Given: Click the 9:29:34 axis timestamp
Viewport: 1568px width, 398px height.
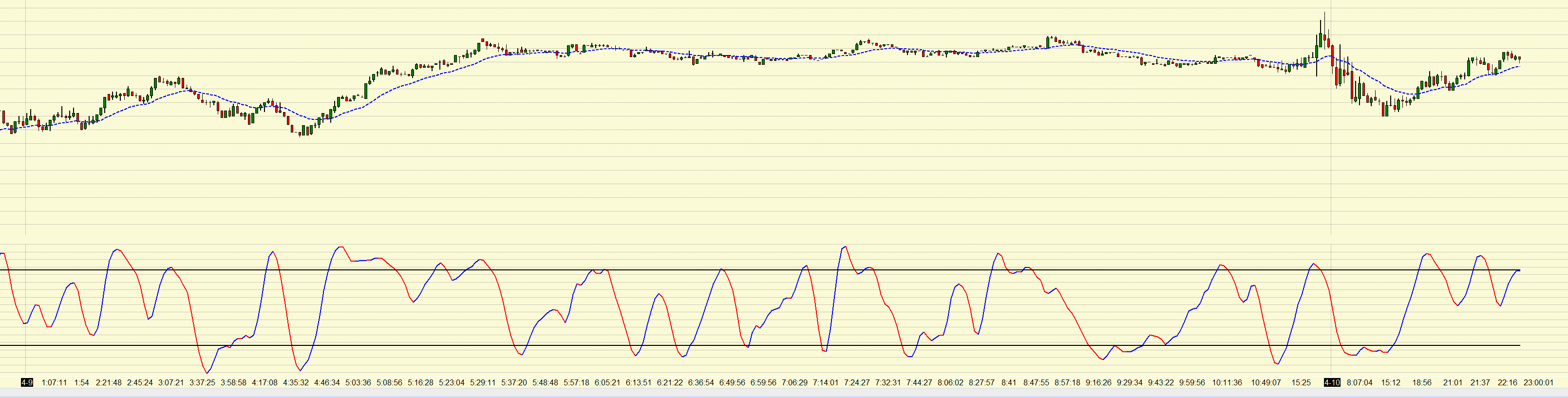Looking at the screenshot, I should 1129,383.
